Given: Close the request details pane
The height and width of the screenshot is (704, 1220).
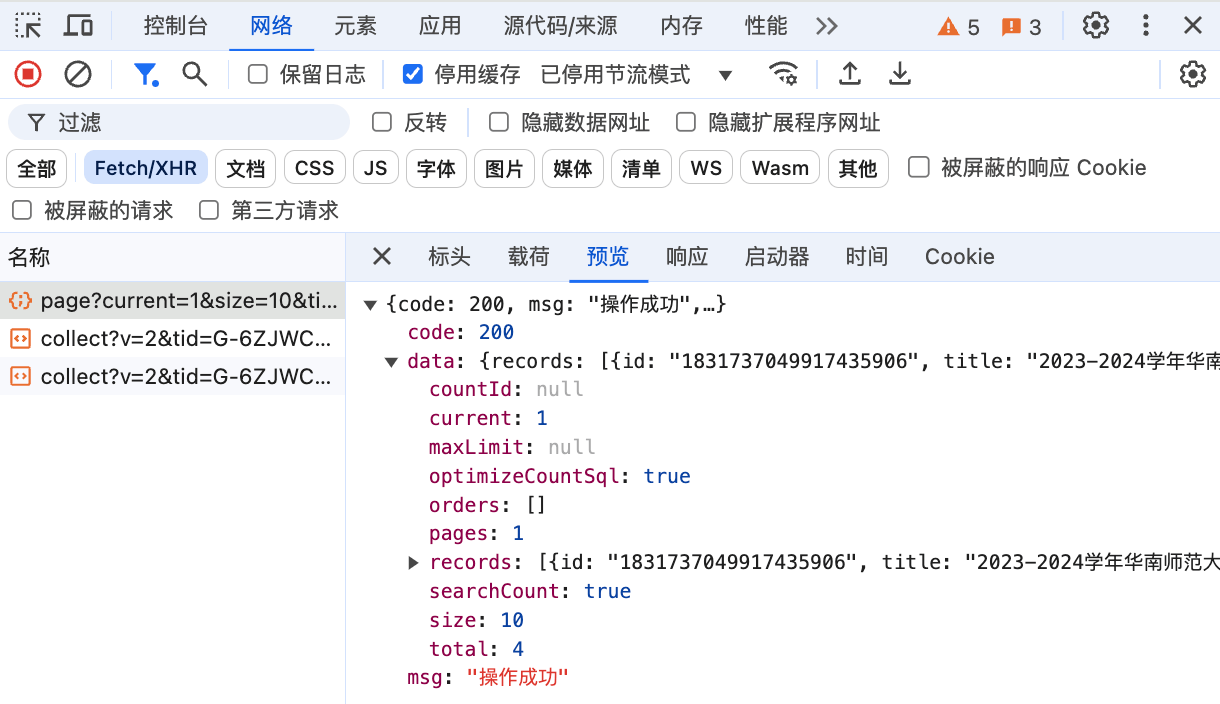Looking at the screenshot, I should click(382, 257).
